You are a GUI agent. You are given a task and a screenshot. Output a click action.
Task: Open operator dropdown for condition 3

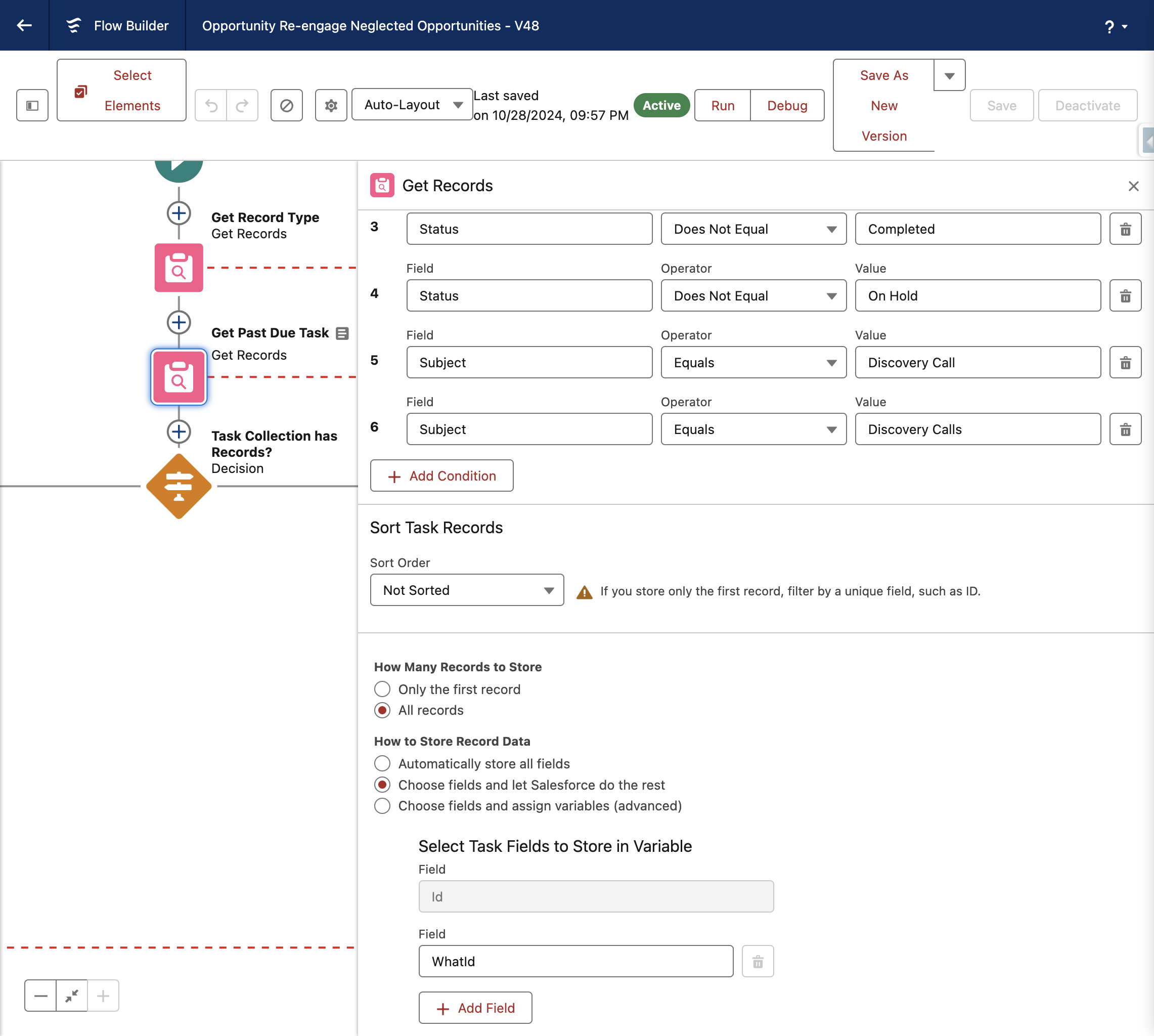pos(753,229)
